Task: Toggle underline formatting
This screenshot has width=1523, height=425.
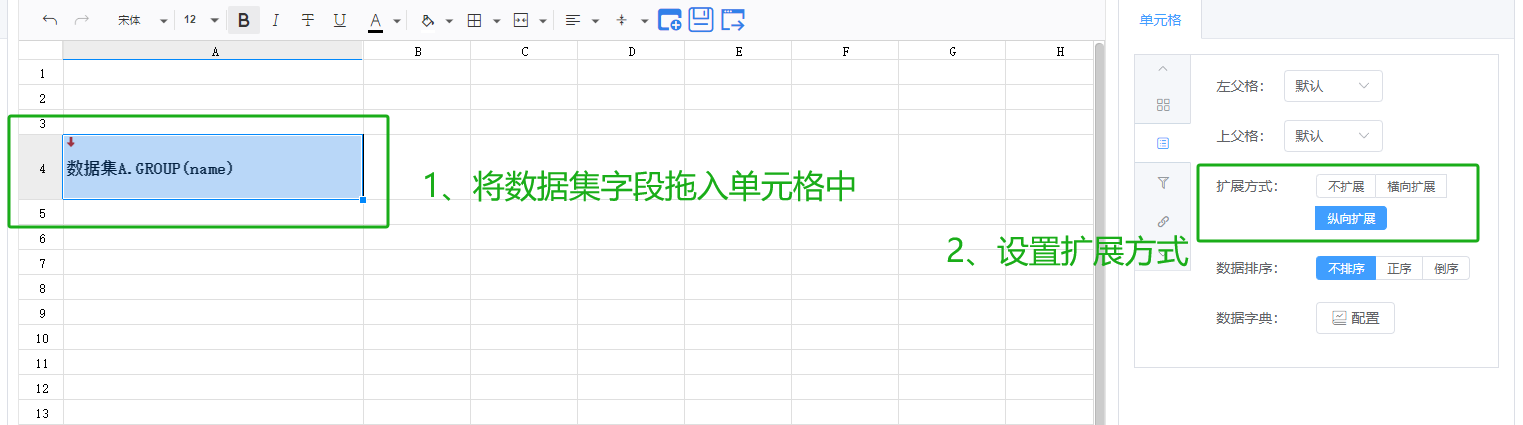Action: pyautogui.click(x=340, y=20)
